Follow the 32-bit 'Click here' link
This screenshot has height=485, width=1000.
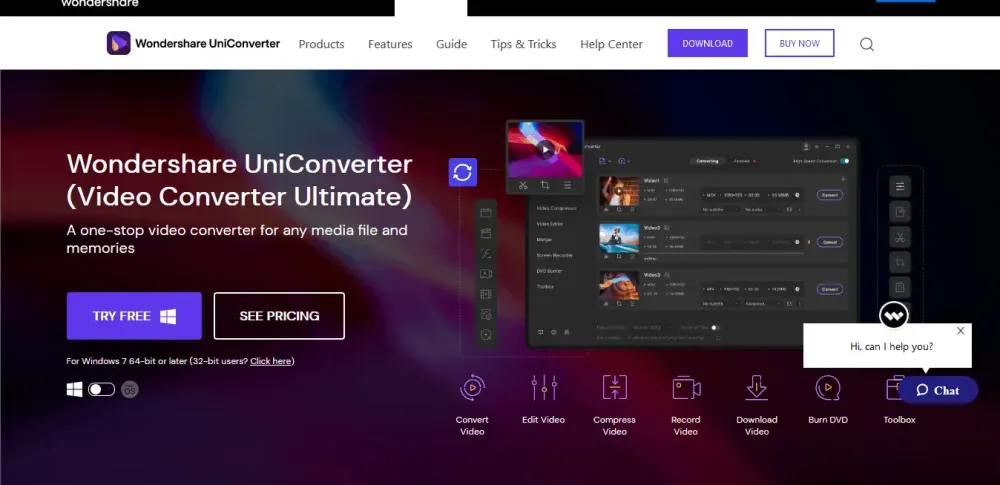(271, 361)
